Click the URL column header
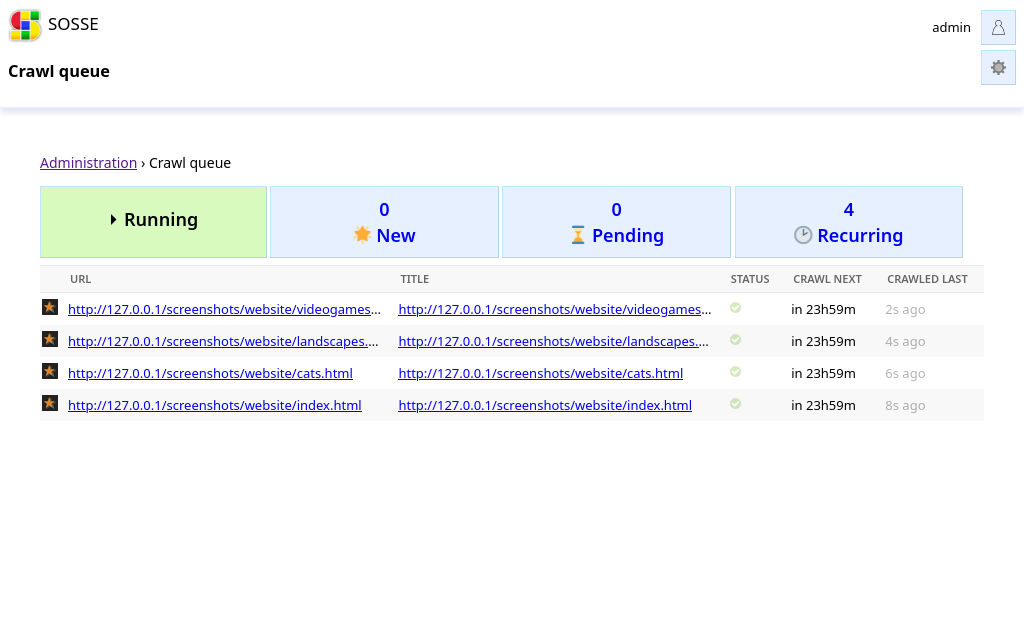This screenshot has width=1024, height=634. pyautogui.click(x=80, y=279)
